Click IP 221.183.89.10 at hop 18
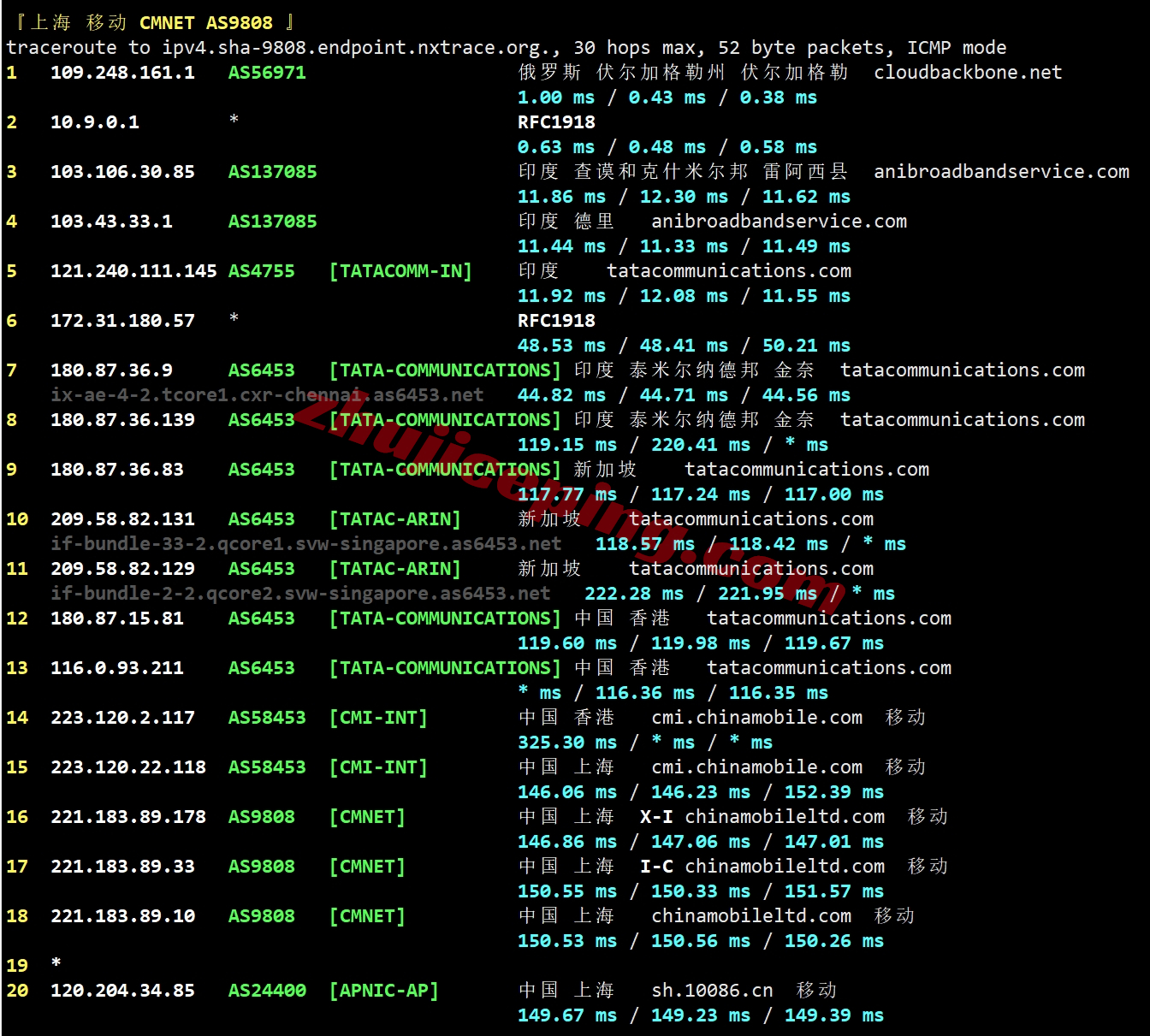 coord(122,916)
